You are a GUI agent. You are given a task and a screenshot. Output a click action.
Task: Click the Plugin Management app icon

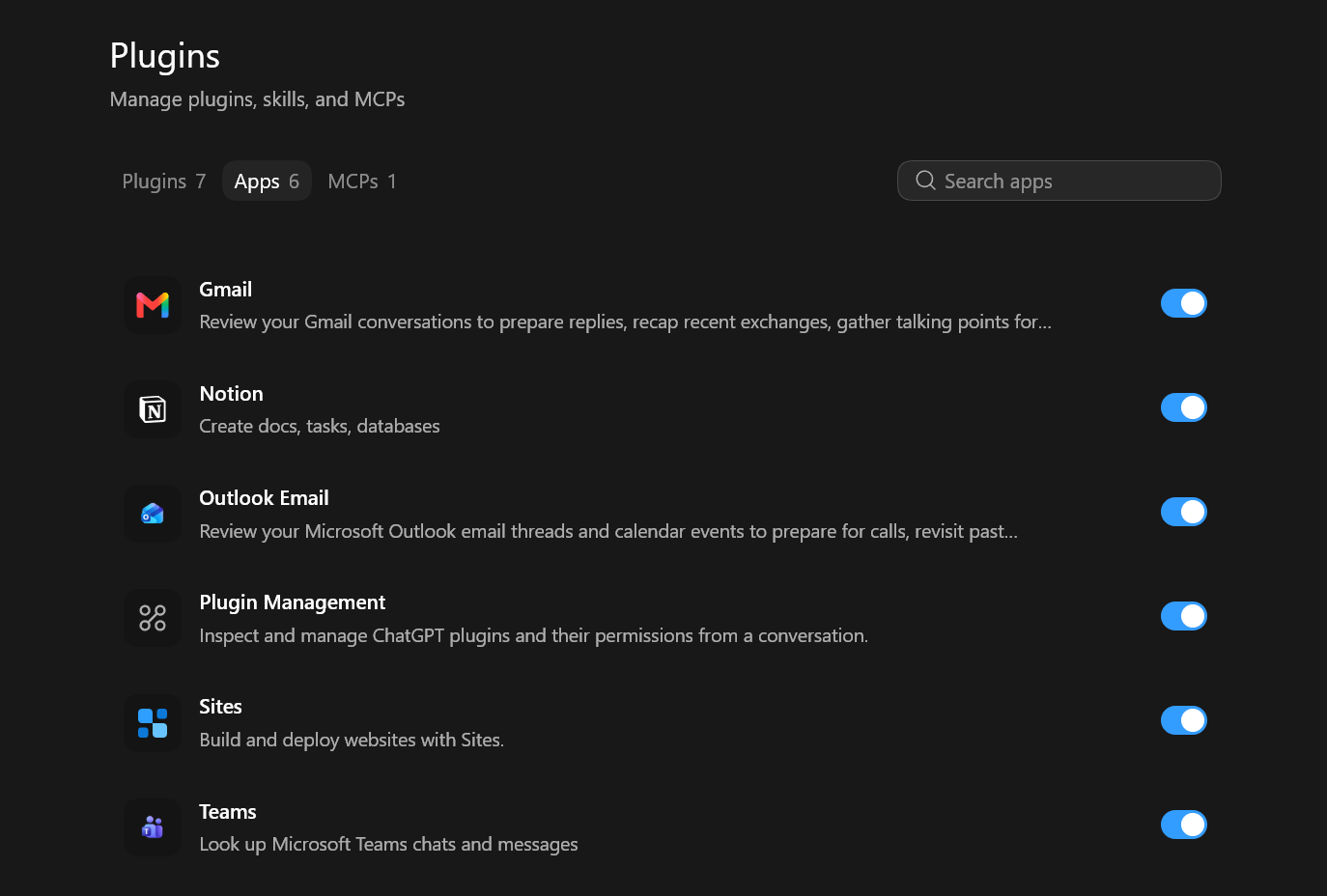153,618
